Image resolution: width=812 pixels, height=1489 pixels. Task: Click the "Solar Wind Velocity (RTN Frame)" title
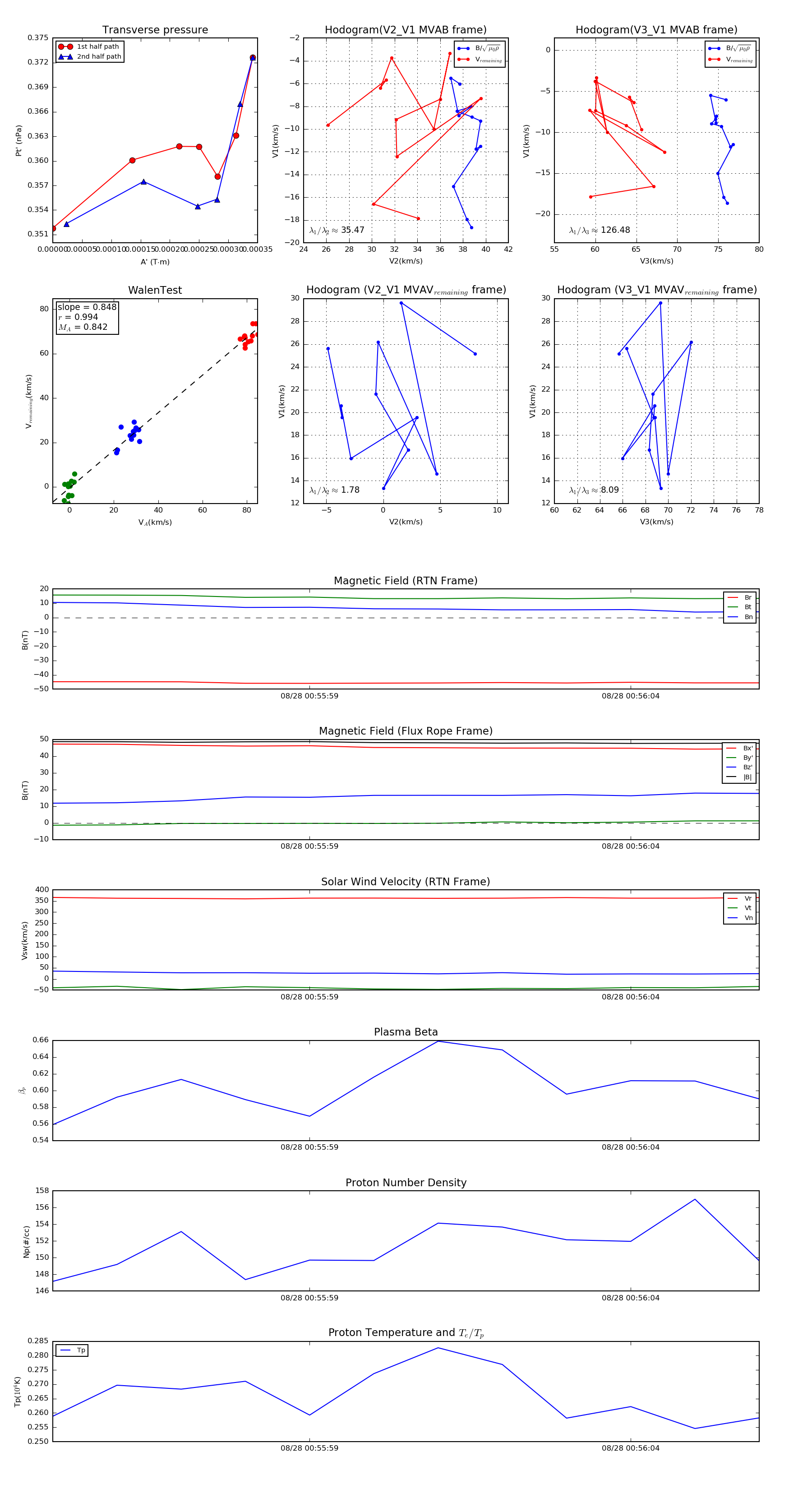[x=406, y=882]
